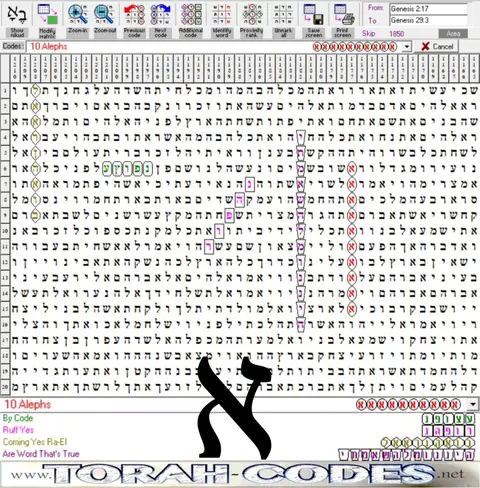Click the circled Alephs beside Codes field
The height and width of the screenshot is (488, 480).
[355, 47]
